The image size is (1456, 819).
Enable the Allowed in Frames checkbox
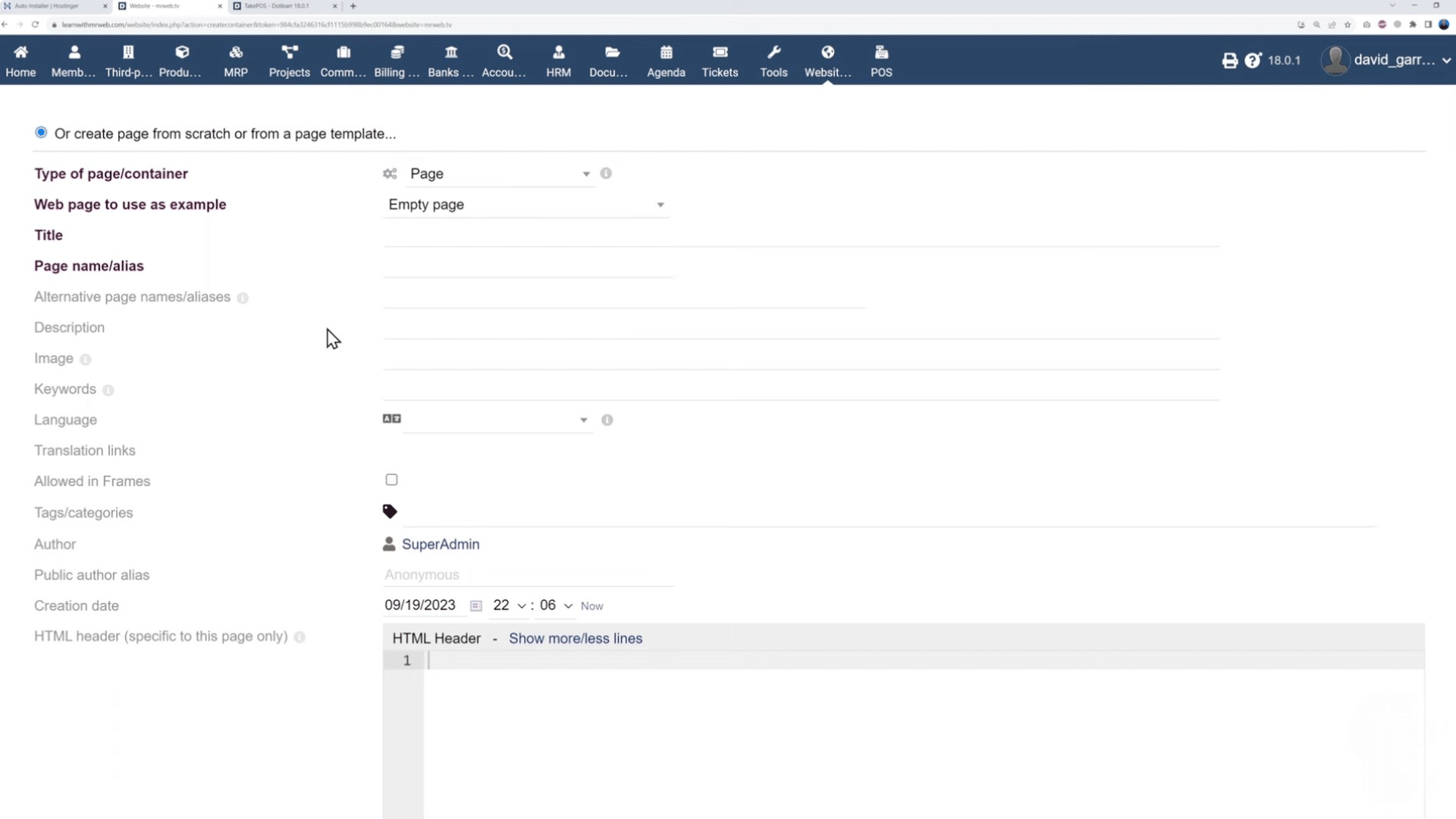coord(391,479)
